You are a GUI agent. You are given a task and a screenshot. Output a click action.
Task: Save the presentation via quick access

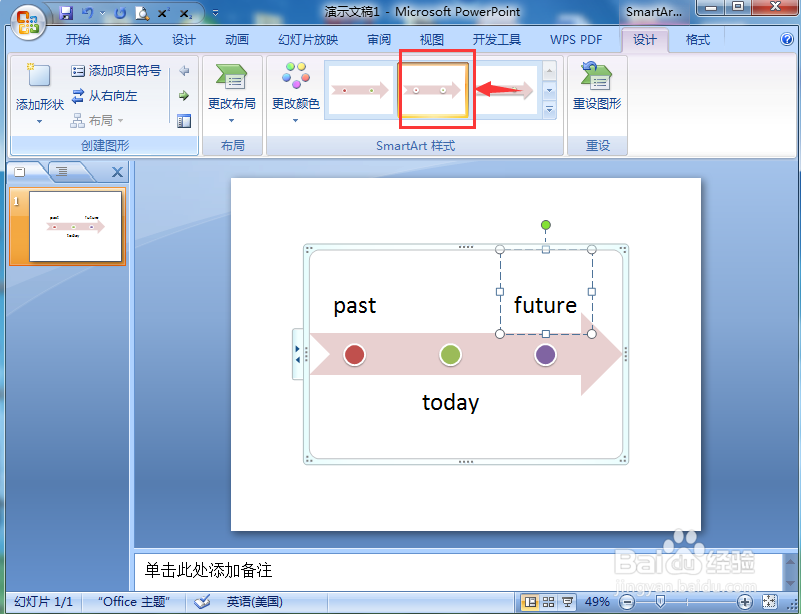tap(66, 13)
